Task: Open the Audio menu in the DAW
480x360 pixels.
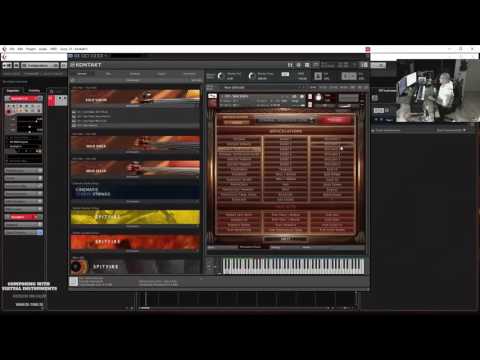Action: (x=43, y=49)
